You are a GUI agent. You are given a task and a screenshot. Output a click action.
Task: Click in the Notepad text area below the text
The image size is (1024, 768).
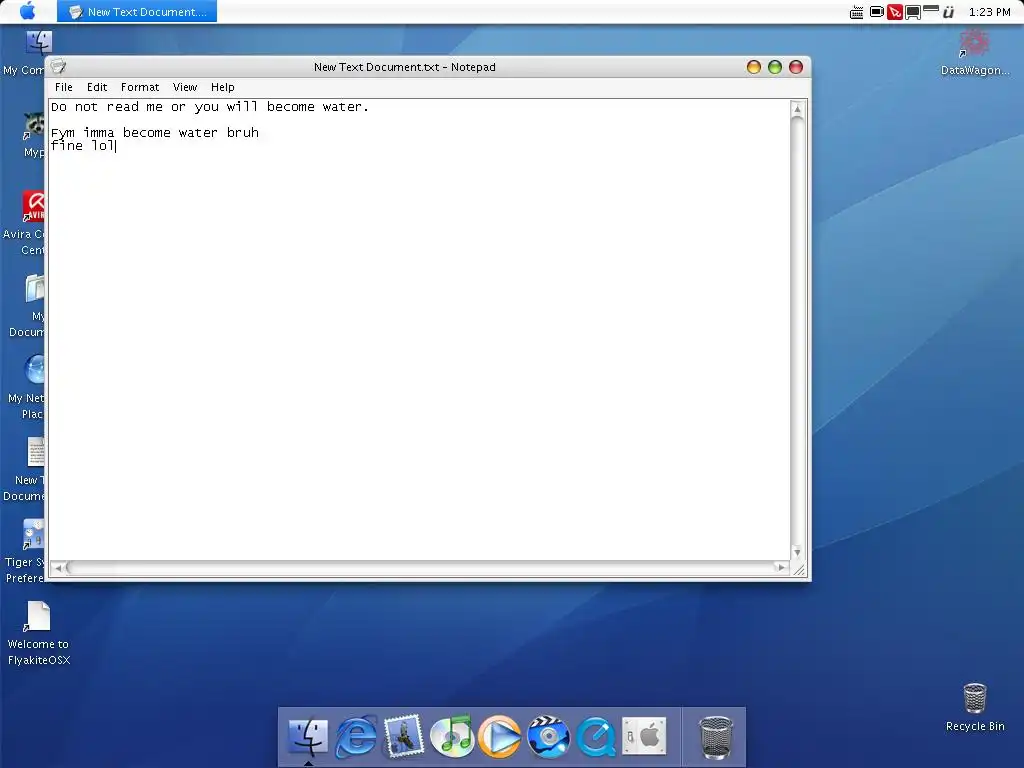tap(419, 356)
